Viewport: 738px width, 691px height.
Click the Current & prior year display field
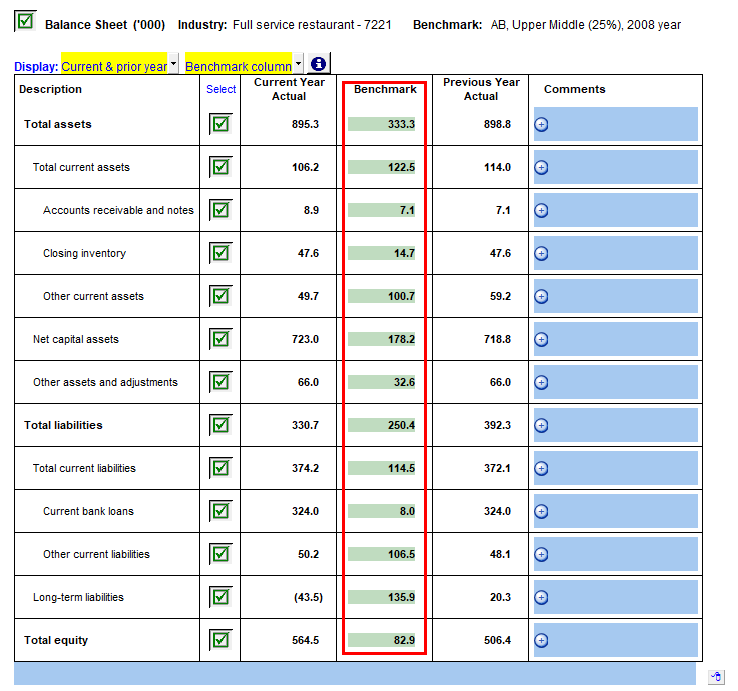click(114, 63)
